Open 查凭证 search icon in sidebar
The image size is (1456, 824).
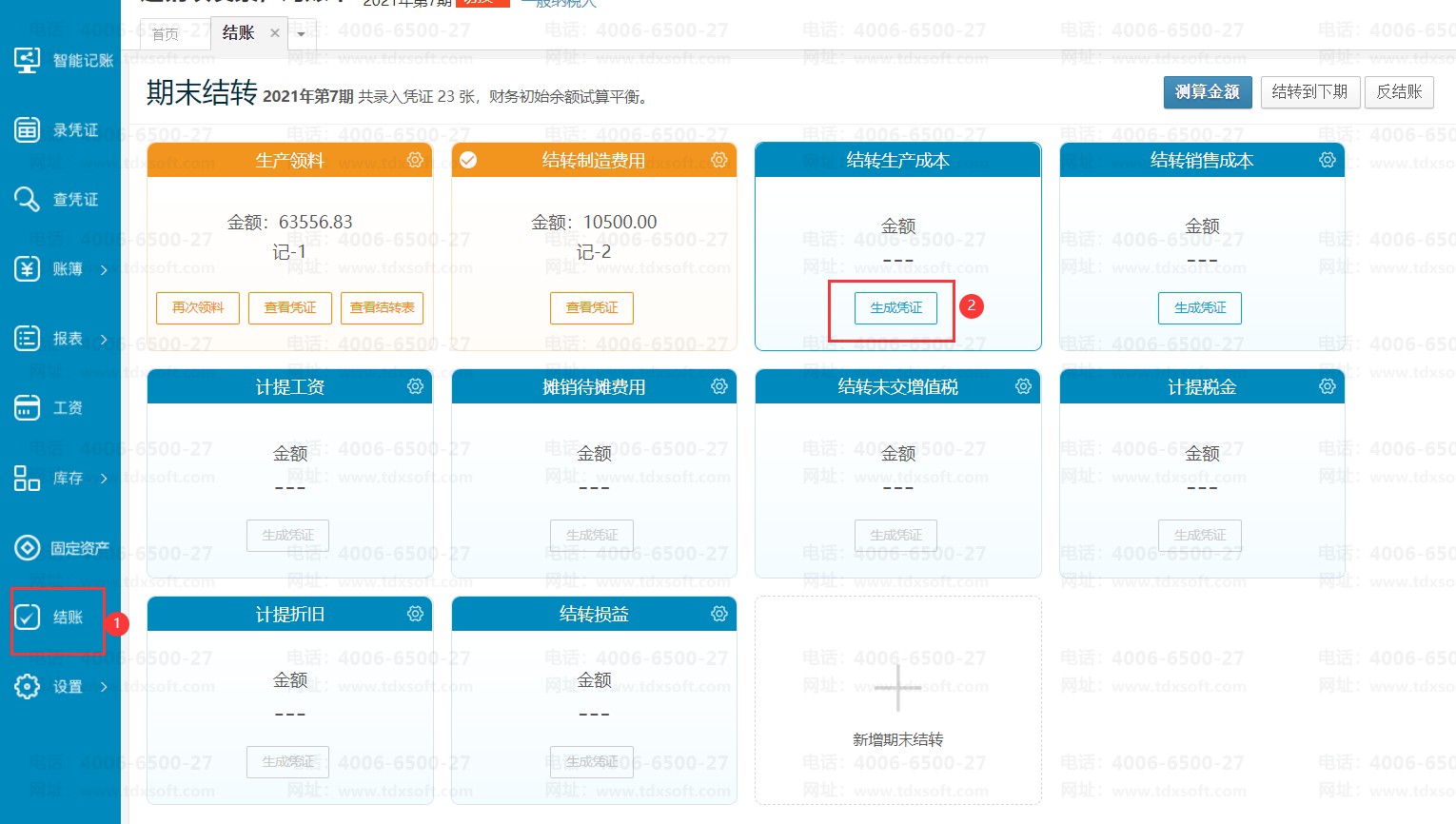27,199
